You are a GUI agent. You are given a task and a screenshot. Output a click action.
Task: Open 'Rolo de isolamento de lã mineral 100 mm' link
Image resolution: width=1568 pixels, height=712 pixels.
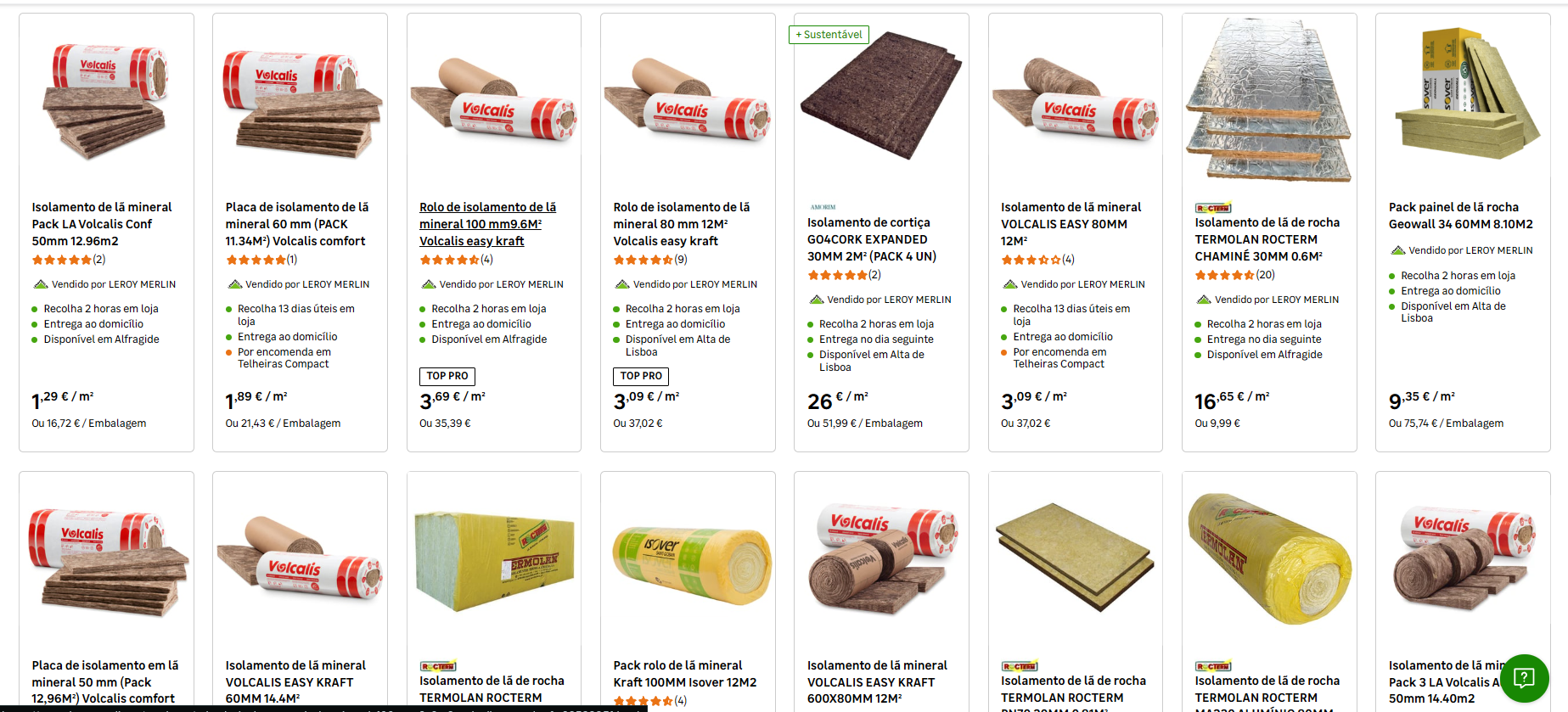coord(488,224)
